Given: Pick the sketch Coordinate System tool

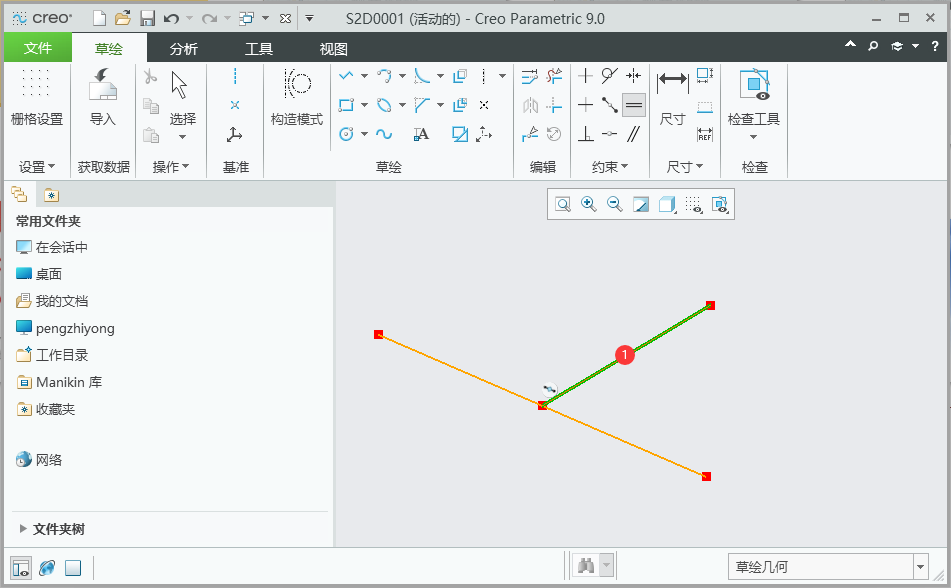Looking at the screenshot, I should pos(484,134).
